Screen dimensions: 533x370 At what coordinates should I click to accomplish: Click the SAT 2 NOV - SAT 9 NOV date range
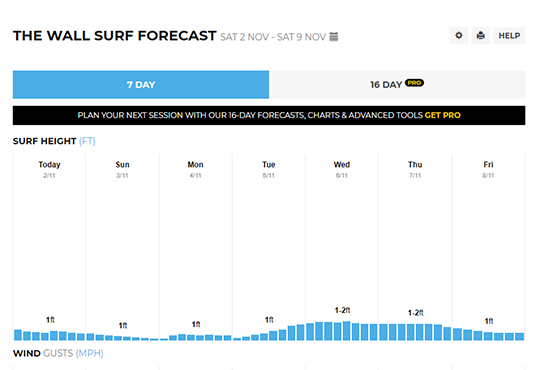pyautogui.click(x=273, y=37)
